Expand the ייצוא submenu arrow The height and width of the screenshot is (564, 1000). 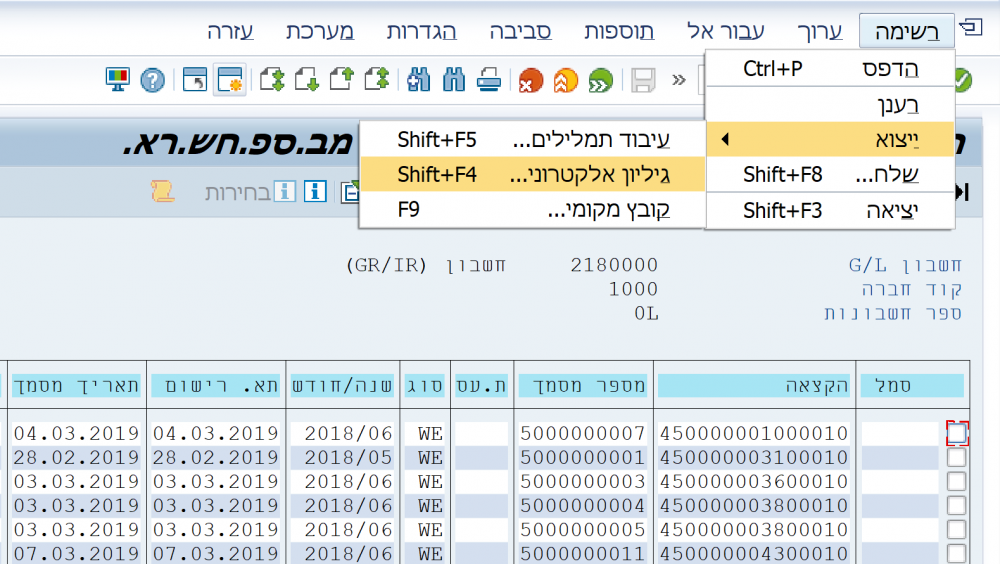[724, 139]
